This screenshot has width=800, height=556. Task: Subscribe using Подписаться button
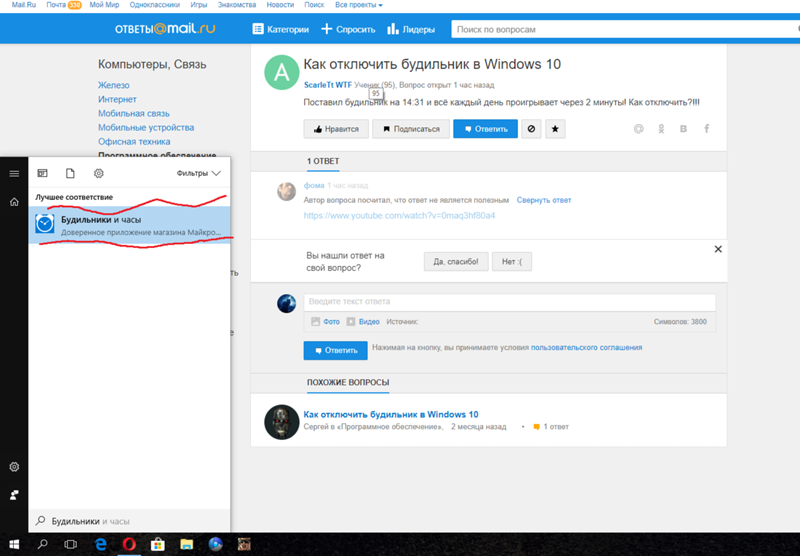pos(411,129)
